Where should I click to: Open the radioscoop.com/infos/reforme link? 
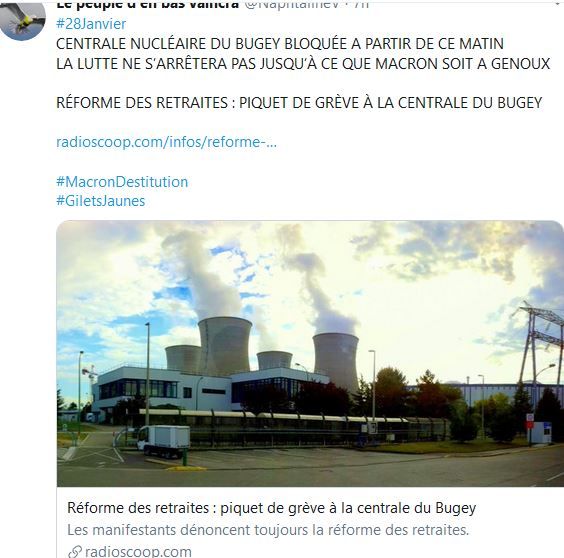tap(167, 142)
